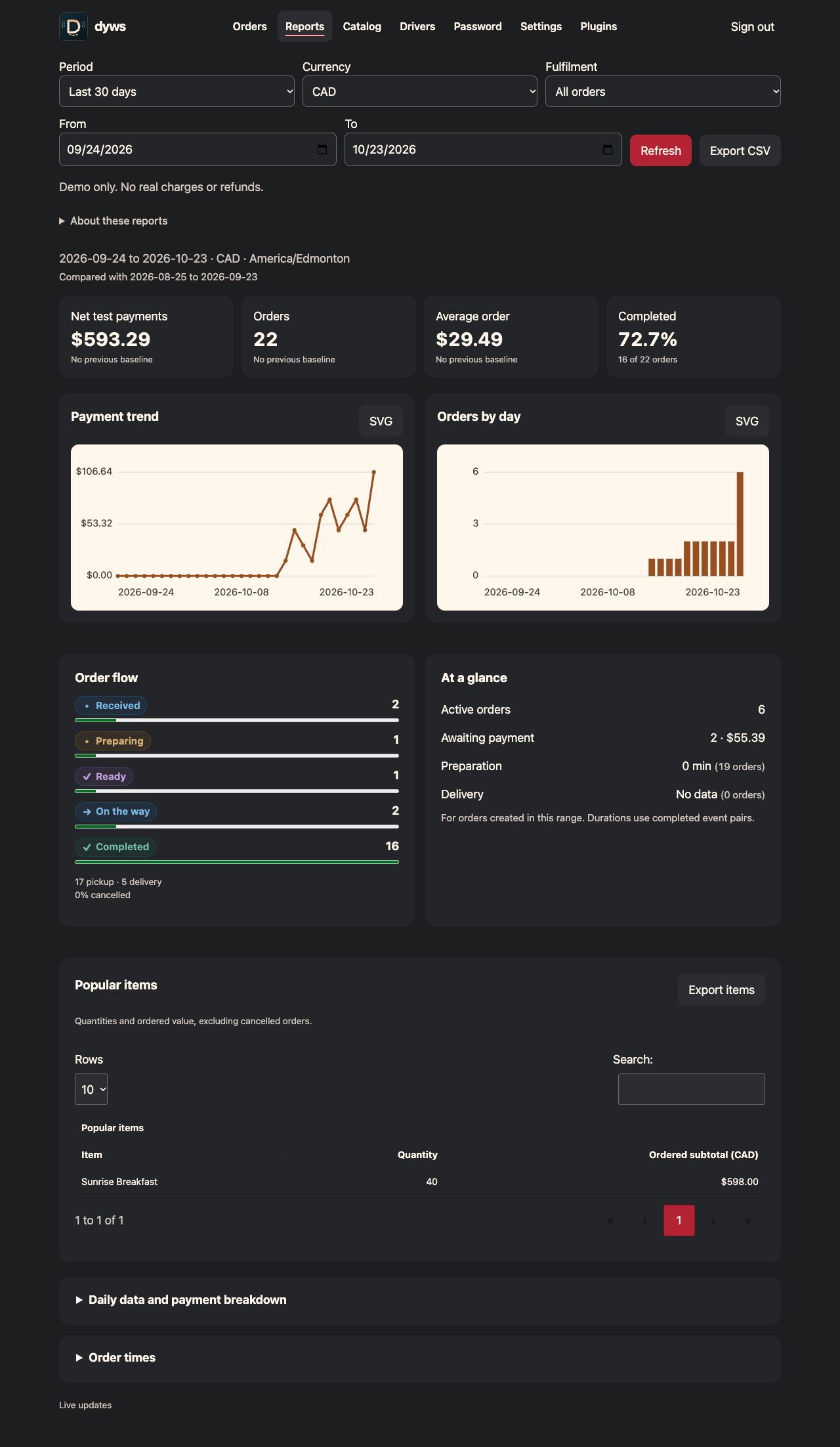Click the From date input field

coord(198,150)
